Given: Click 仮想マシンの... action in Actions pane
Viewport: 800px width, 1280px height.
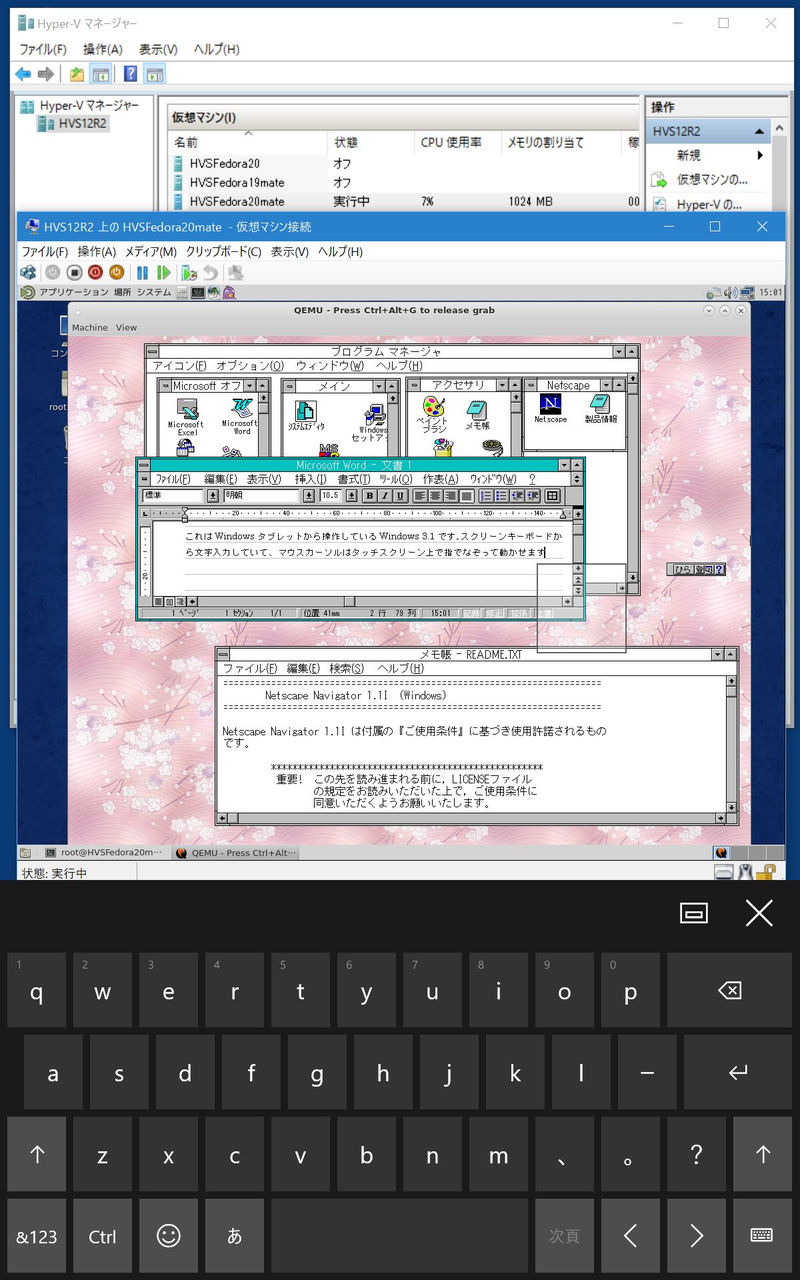Looking at the screenshot, I should (712, 180).
